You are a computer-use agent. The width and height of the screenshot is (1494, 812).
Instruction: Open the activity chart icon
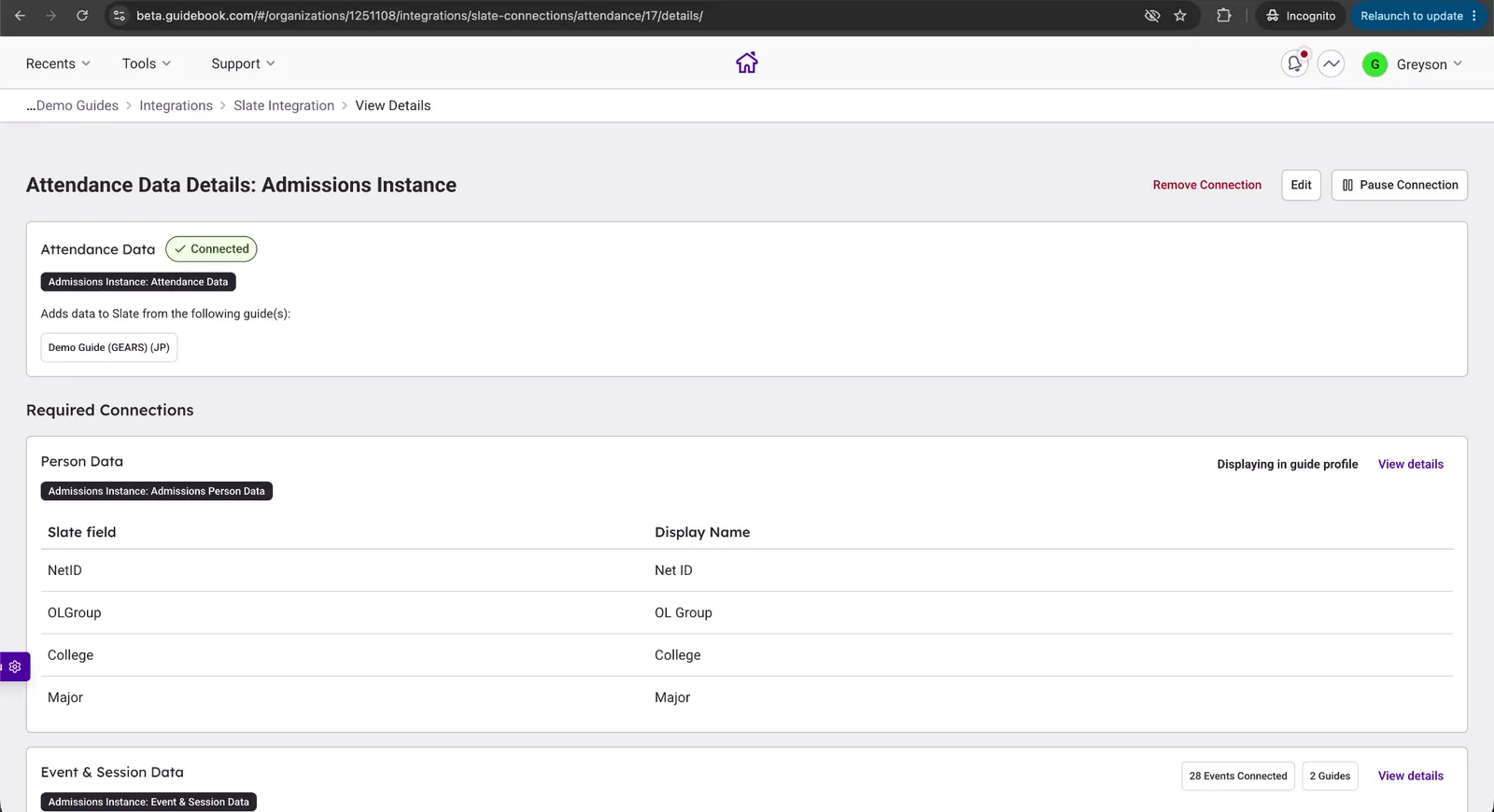(x=1331, y=63)
